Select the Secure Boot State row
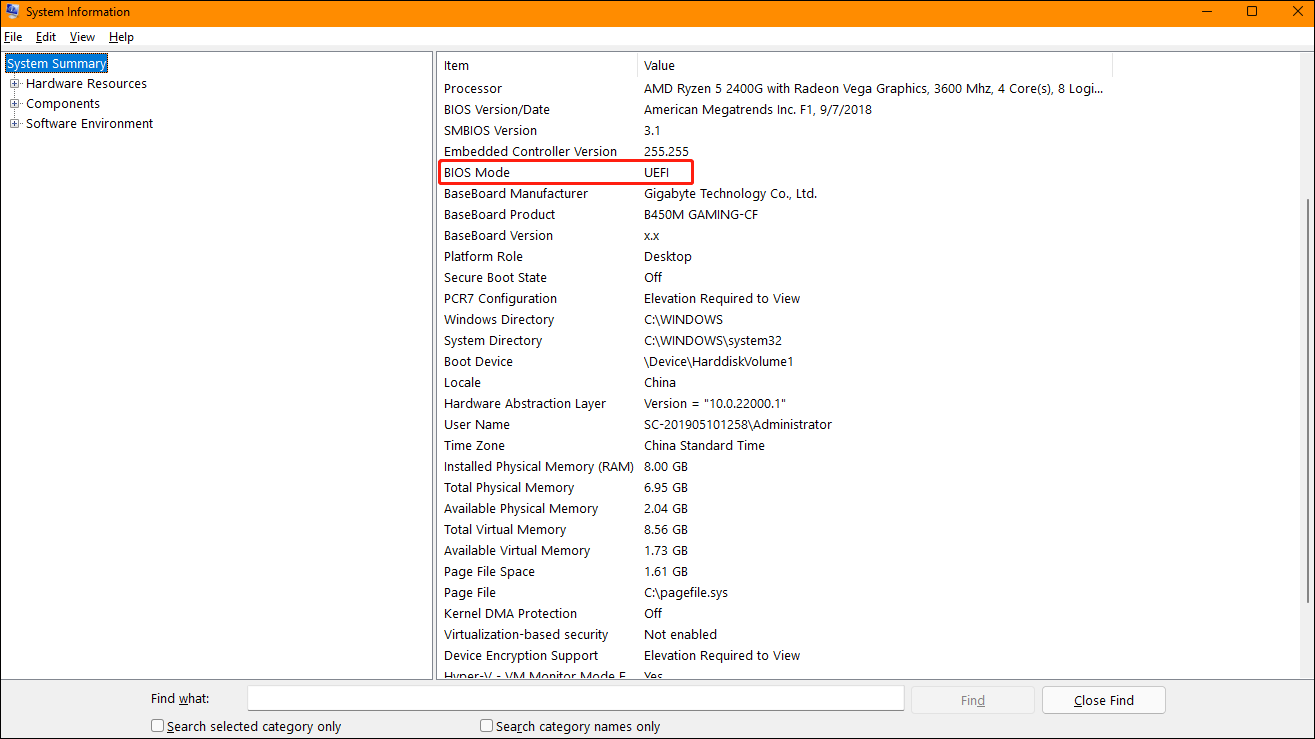The height and width of the screenshot is (739, 1315). tap(775, 278)
